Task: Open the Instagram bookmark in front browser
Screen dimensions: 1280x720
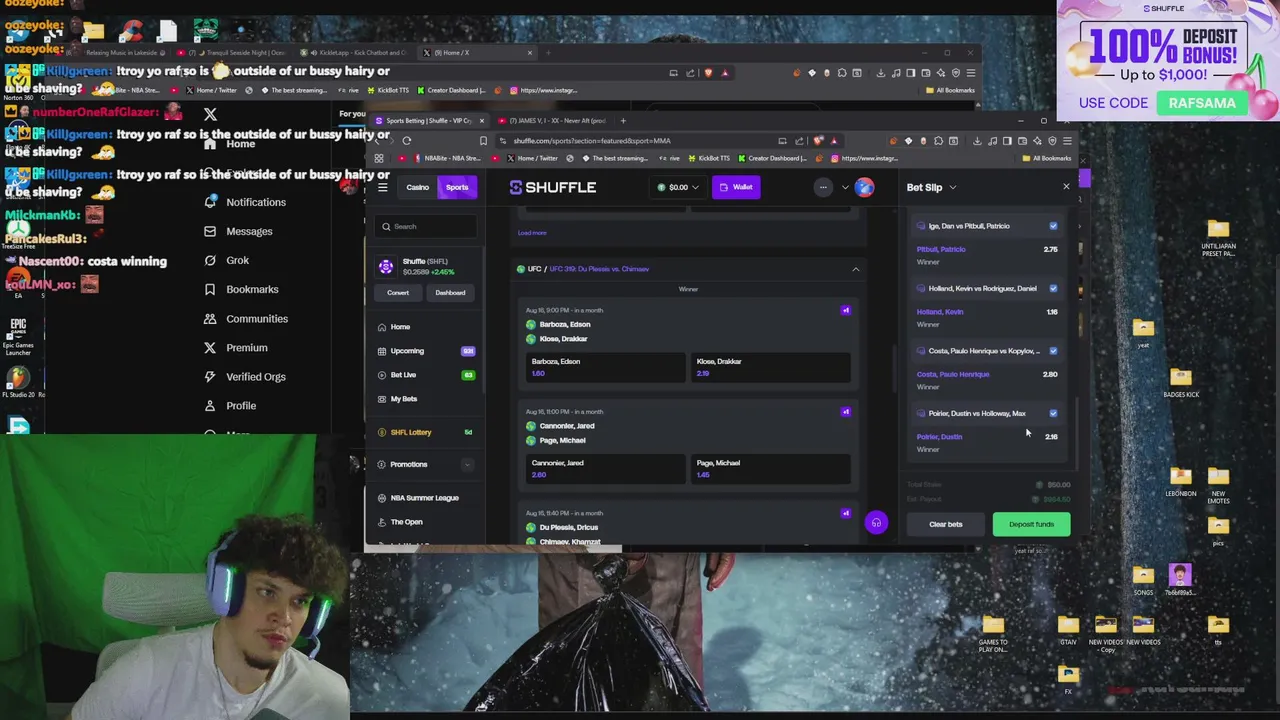Action: coord(863,158)
